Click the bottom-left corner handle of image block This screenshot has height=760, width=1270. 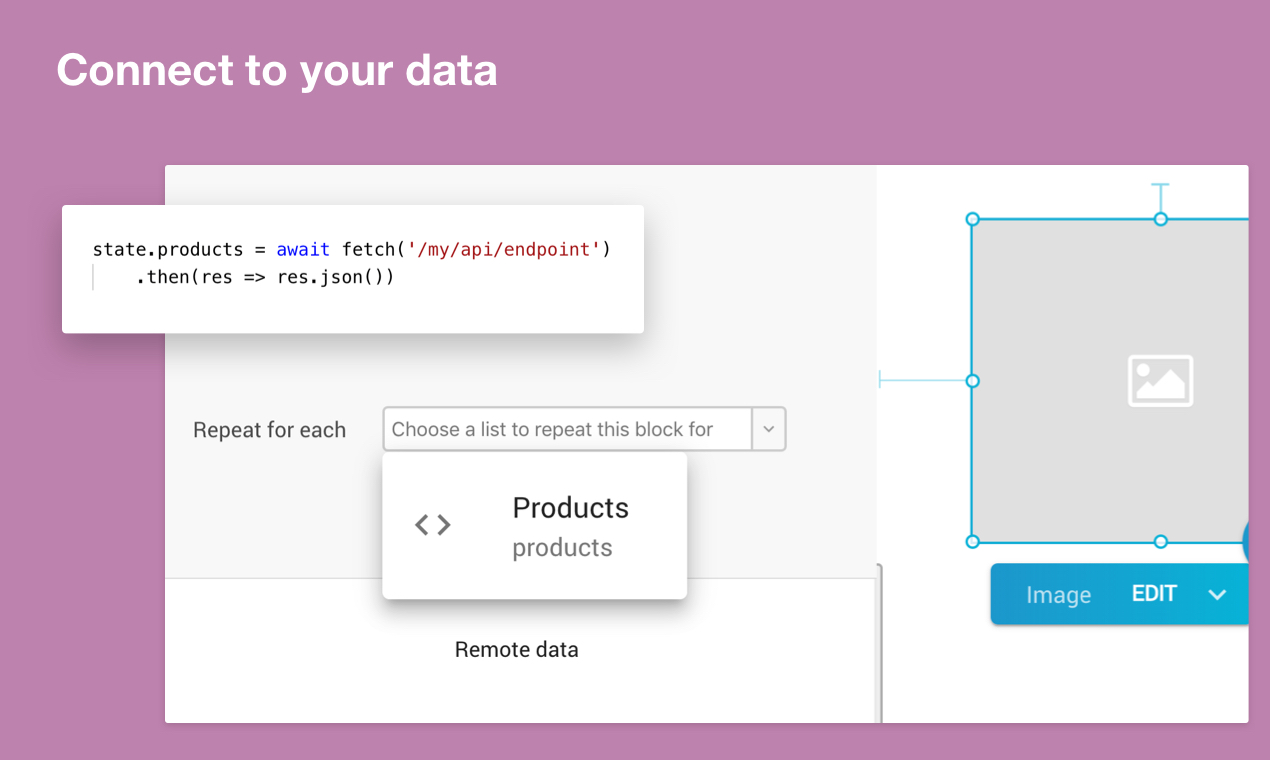(972, 542)
